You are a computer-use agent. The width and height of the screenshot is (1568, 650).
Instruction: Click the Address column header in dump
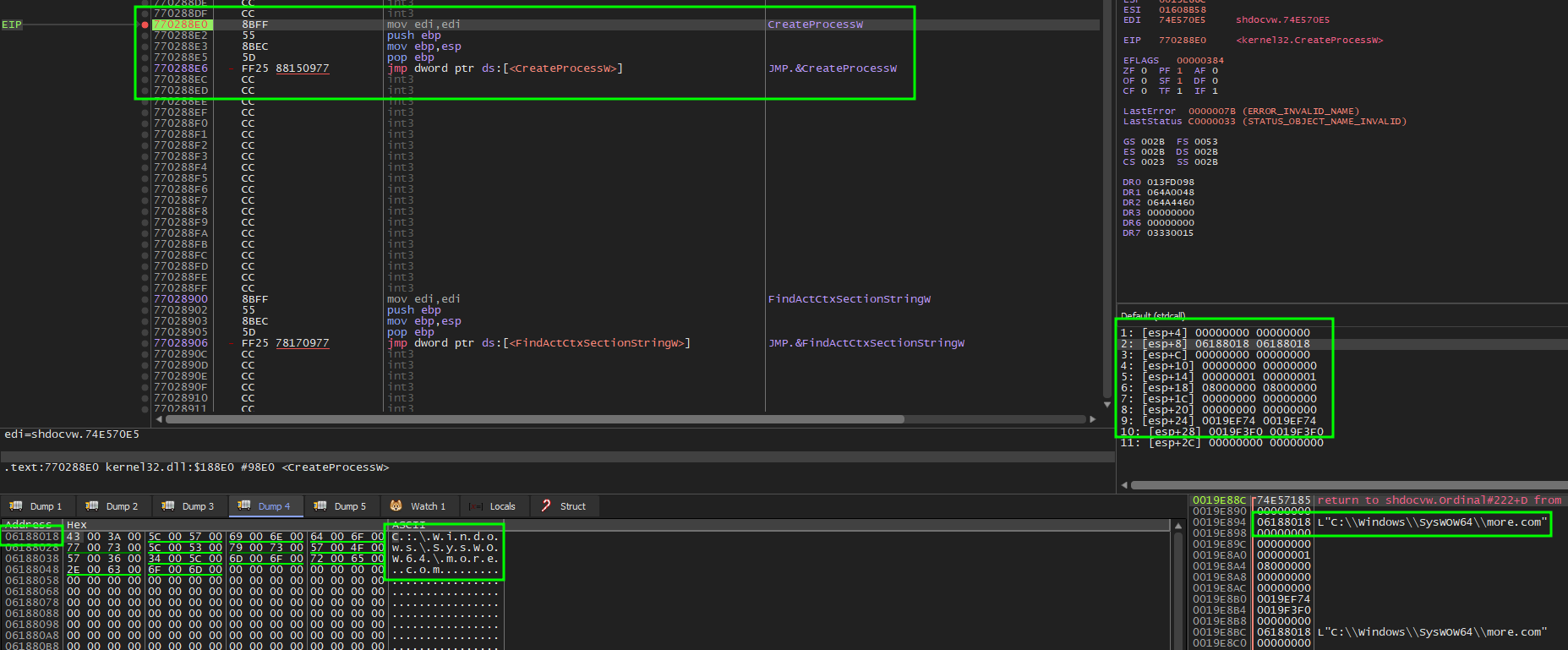tap(28, 525)
